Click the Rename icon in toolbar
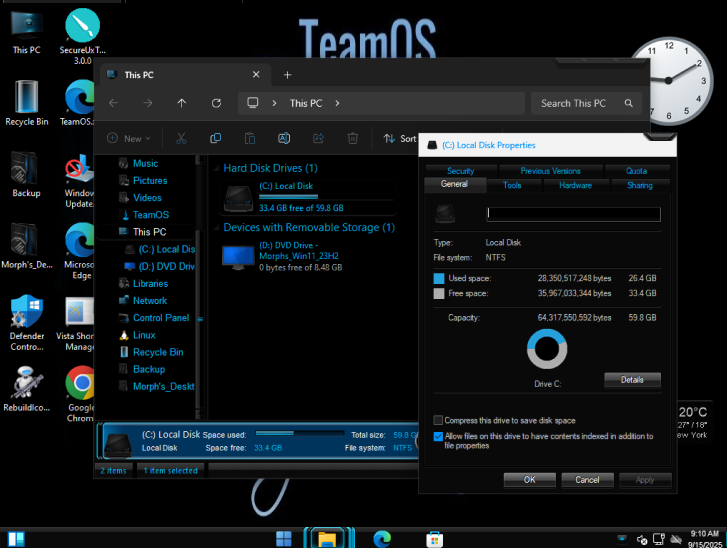727x548 pixels. [284, 138]
